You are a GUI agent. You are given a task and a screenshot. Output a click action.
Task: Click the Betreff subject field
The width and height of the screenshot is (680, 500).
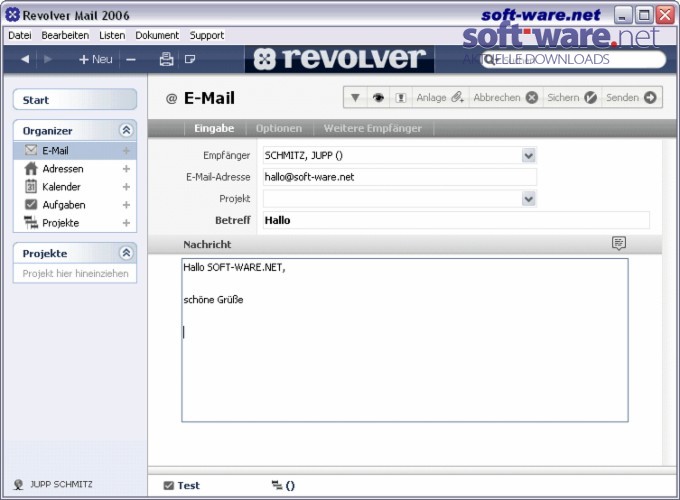(456, 220)
